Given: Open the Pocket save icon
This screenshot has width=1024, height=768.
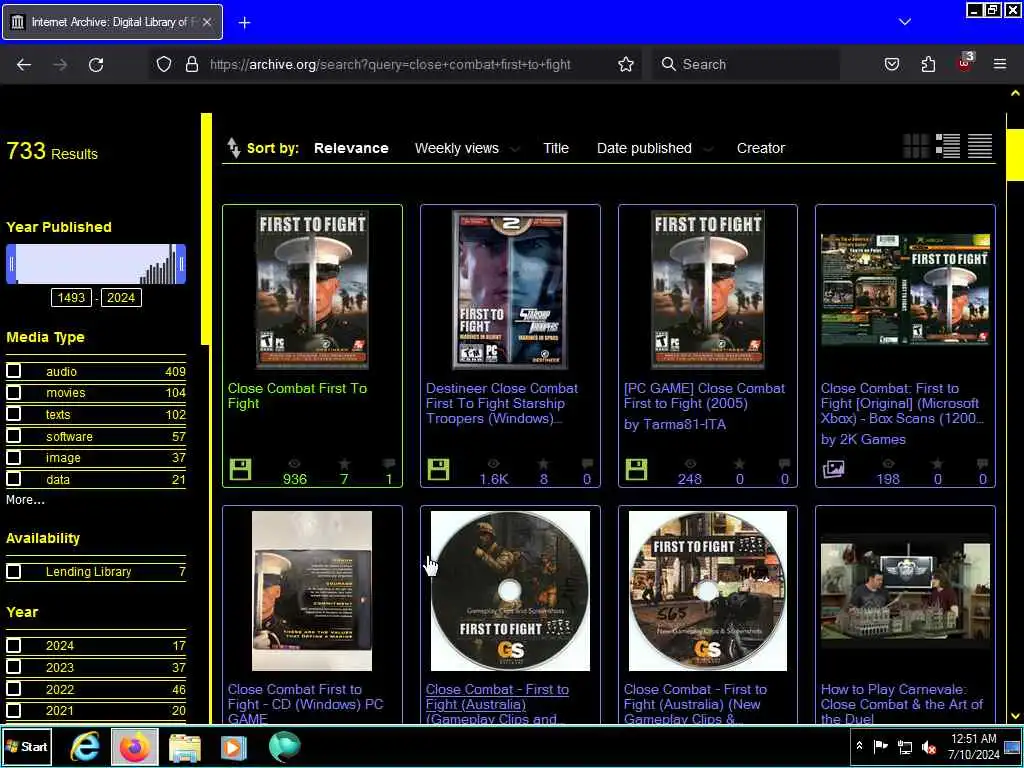Looking at the screenshot, I should click(x=891, y=64).
